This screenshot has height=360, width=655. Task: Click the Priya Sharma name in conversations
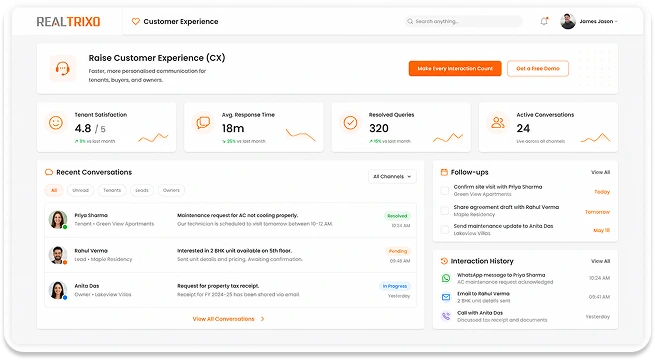tap(91, 215)
